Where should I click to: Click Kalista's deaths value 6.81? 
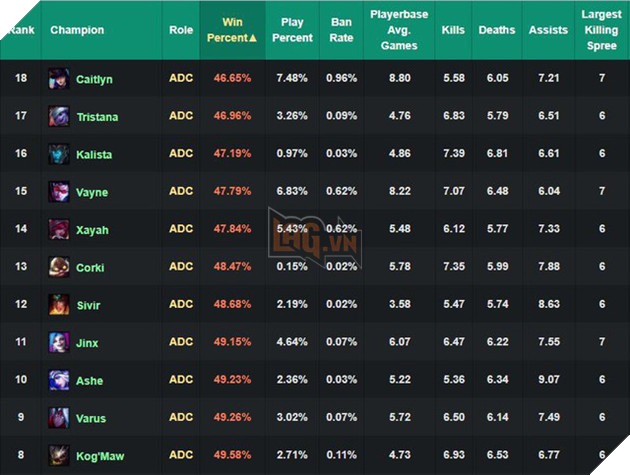[497, 153]
